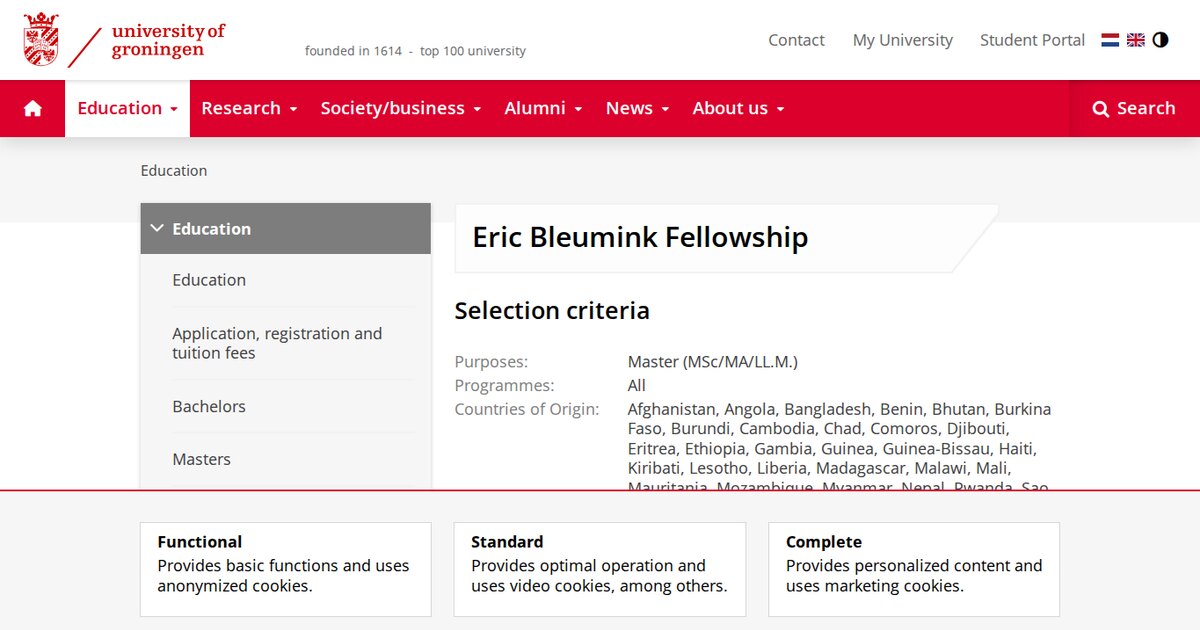The height and width of the screenshot is (630, 1200).
Task: Switch language via the Dutch flag icon
Action: 1110,40
